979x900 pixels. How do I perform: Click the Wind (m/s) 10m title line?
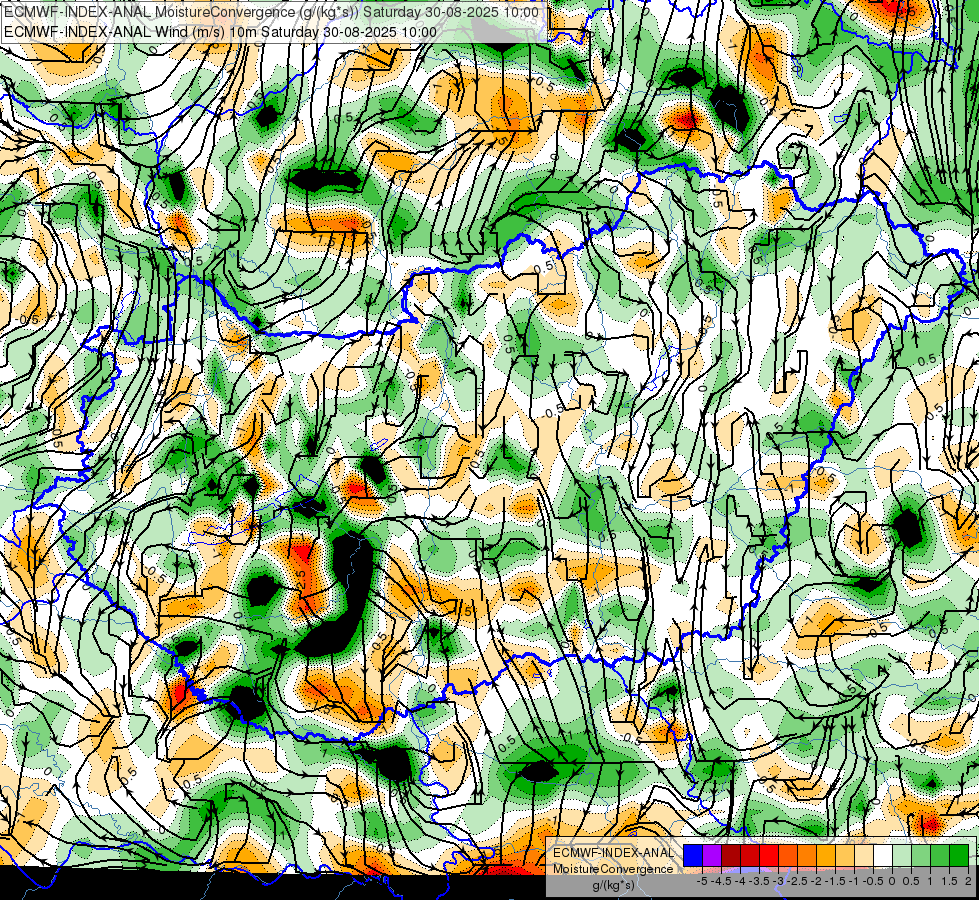(220, 32)
